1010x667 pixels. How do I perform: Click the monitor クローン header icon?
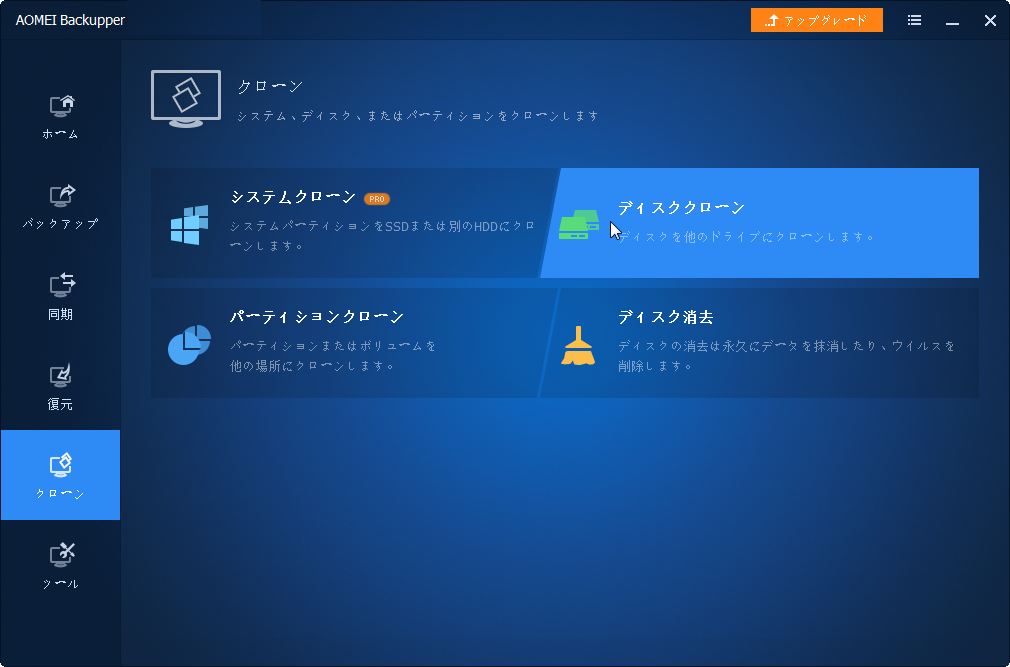pyautogui.click(x=186, y=99)
